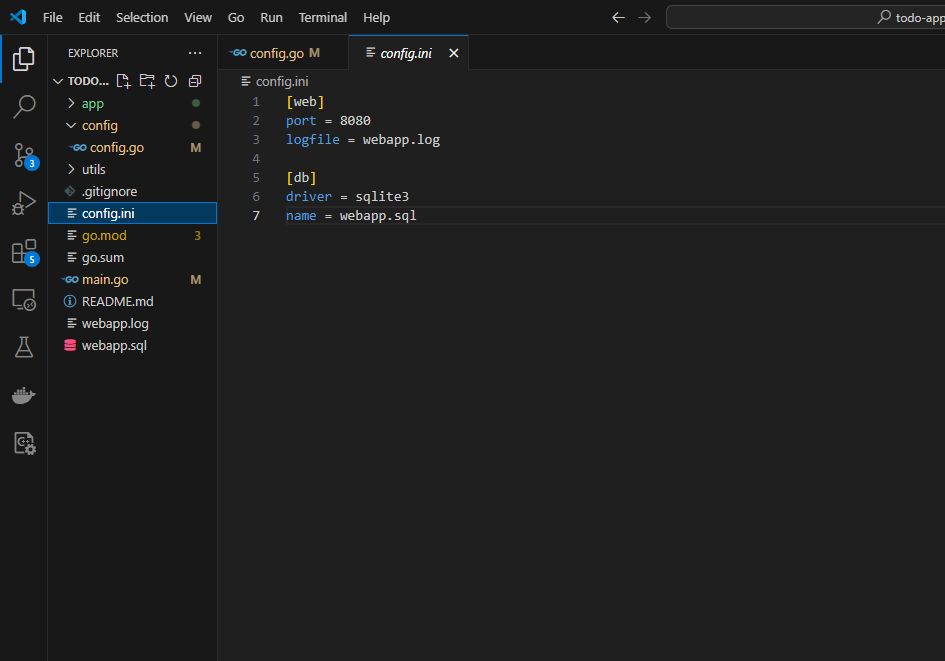Open the bottom activity bar gear-file icon
This screenshot has width=945, height=661.
(24, 443)
